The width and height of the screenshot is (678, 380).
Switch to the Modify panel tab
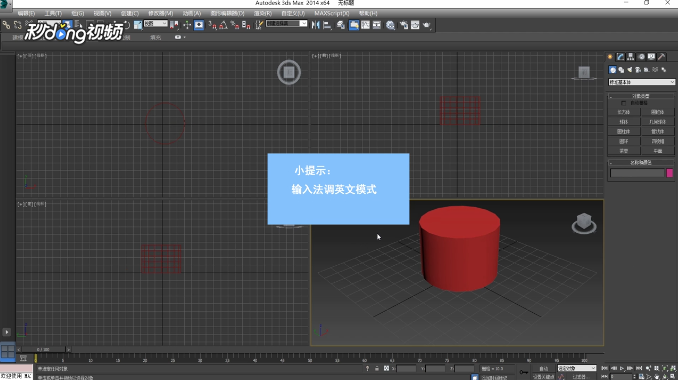click(x=620, y=57)
